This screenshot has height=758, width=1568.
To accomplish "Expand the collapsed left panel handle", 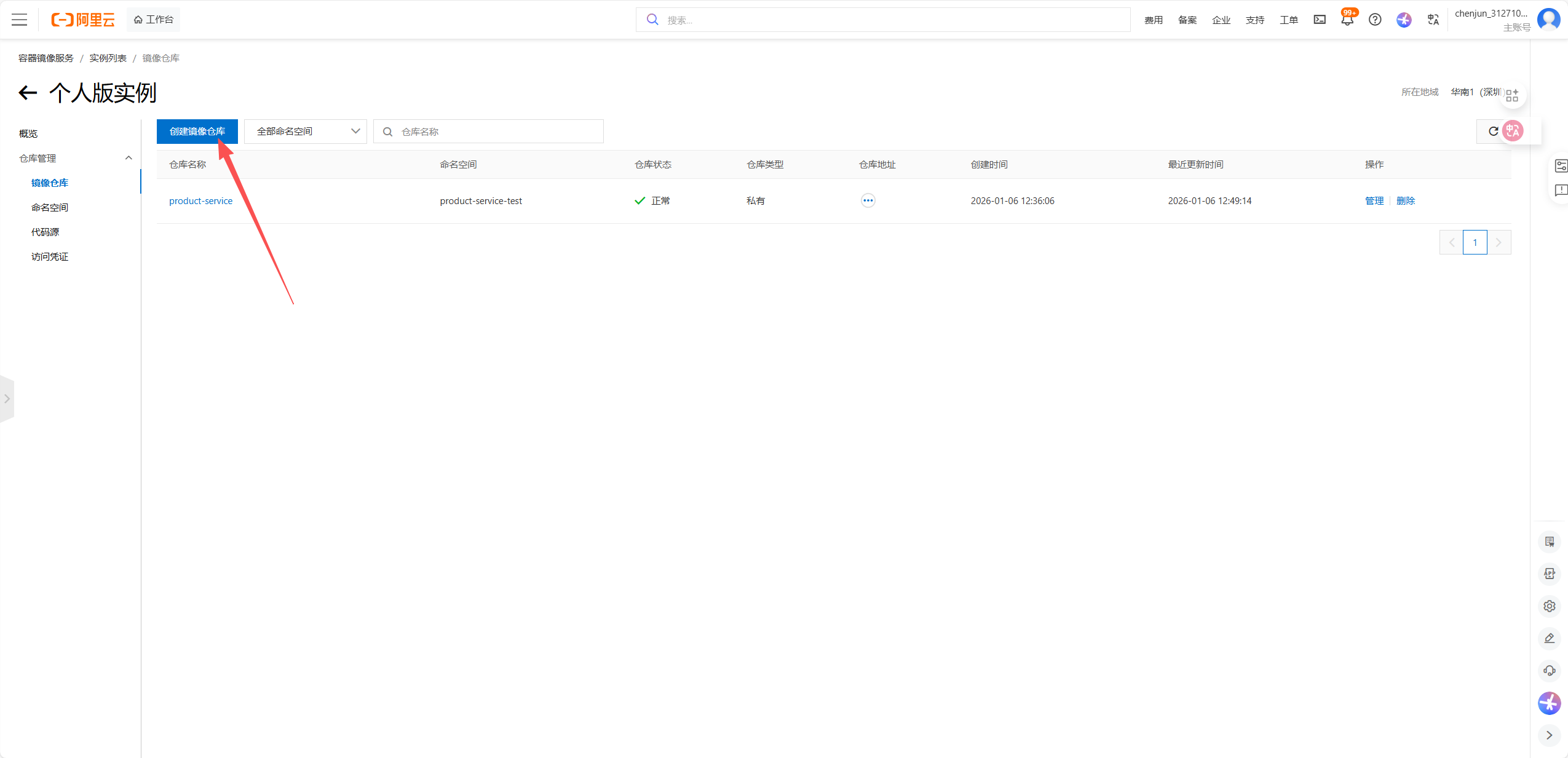I will click(7, 399).
